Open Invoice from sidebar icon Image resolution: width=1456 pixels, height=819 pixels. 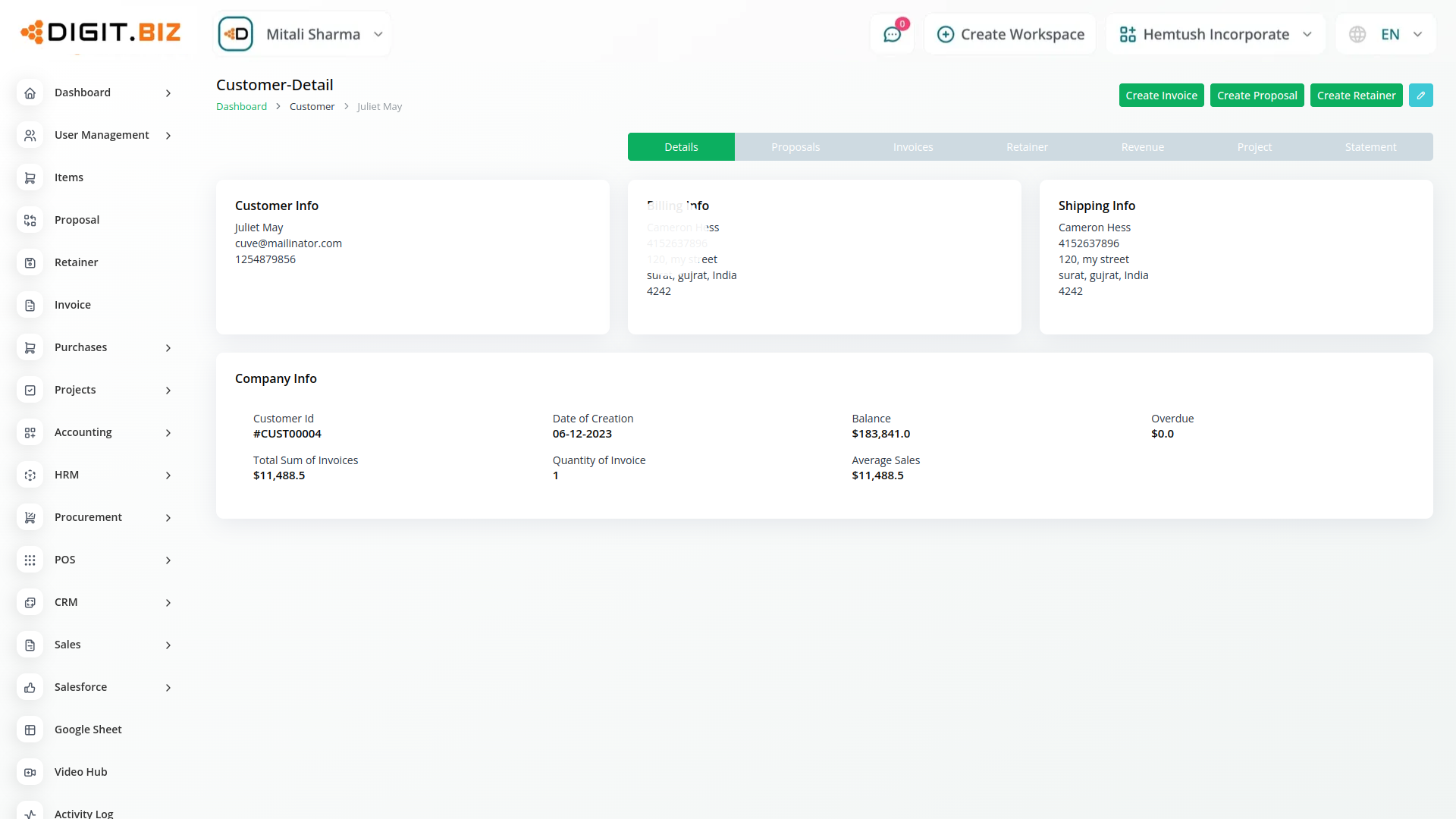tap(30, 305)
